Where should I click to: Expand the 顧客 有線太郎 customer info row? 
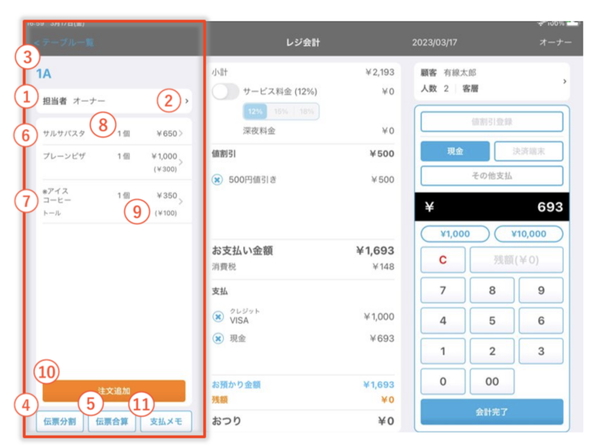[564, 81]
